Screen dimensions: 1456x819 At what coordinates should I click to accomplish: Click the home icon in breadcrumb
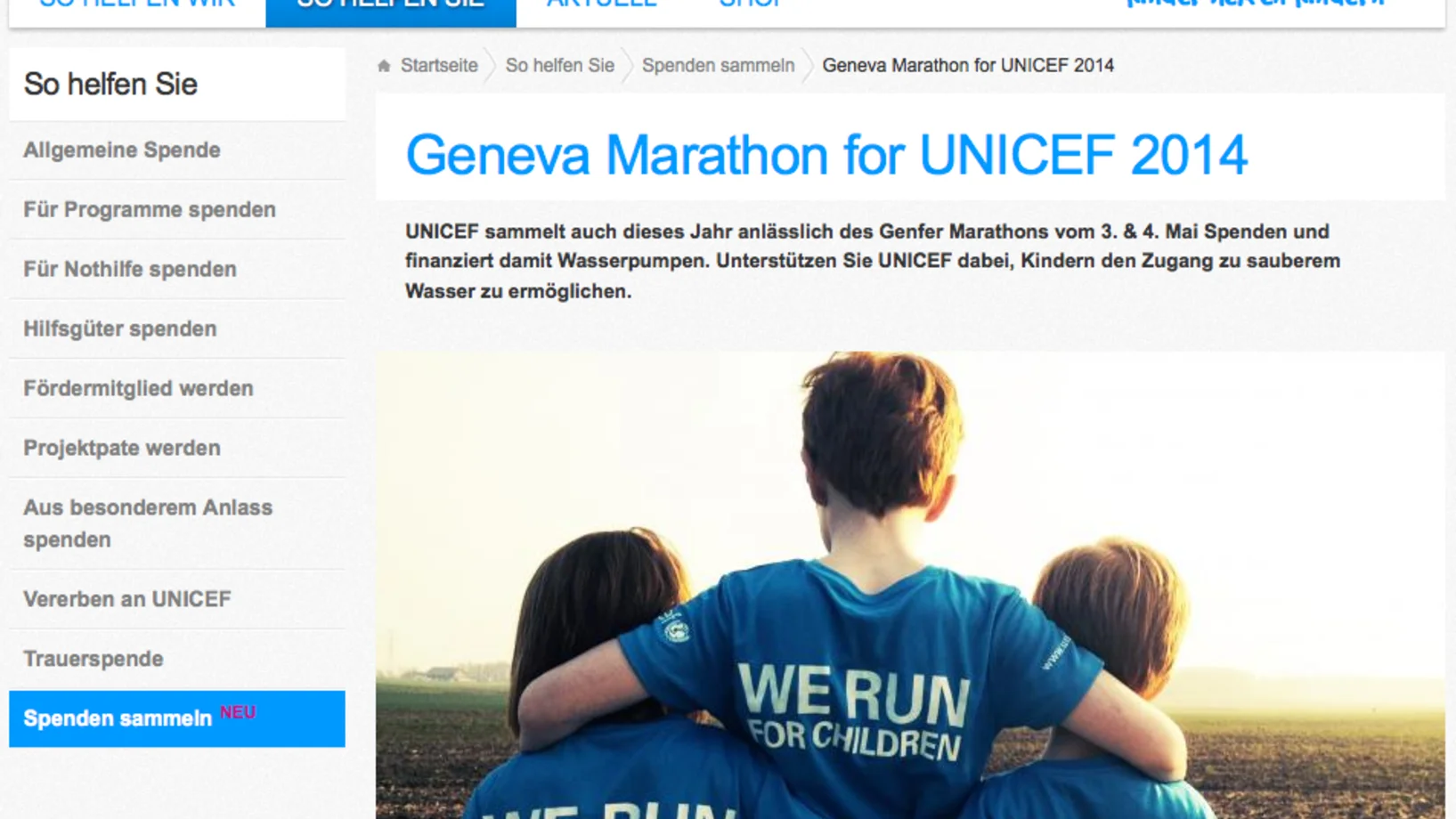[x=384, y=66]
